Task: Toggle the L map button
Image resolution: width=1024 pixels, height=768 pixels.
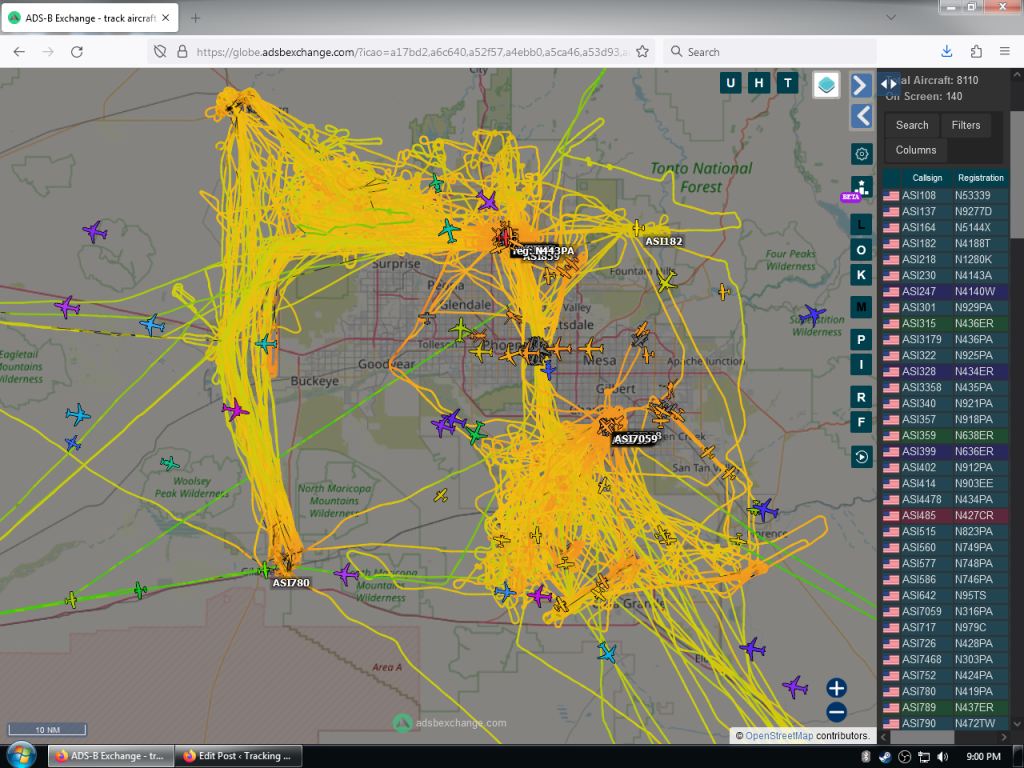Action: (861, 225)
